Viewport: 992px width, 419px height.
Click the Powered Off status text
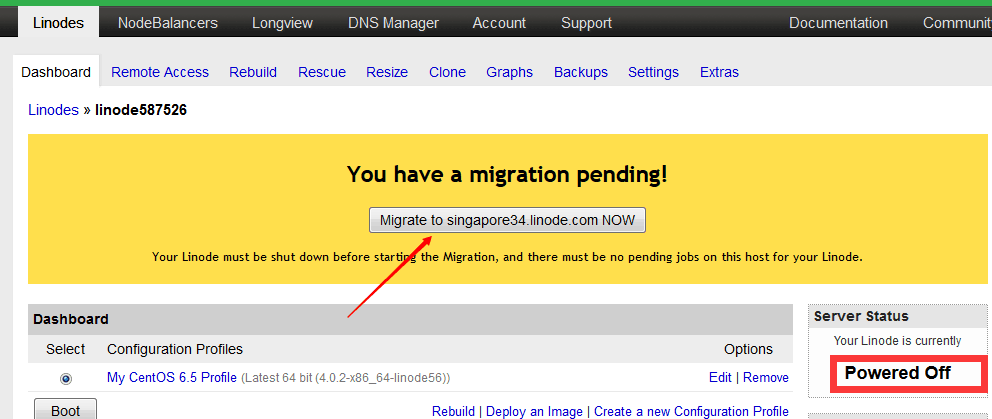point(898,373)
